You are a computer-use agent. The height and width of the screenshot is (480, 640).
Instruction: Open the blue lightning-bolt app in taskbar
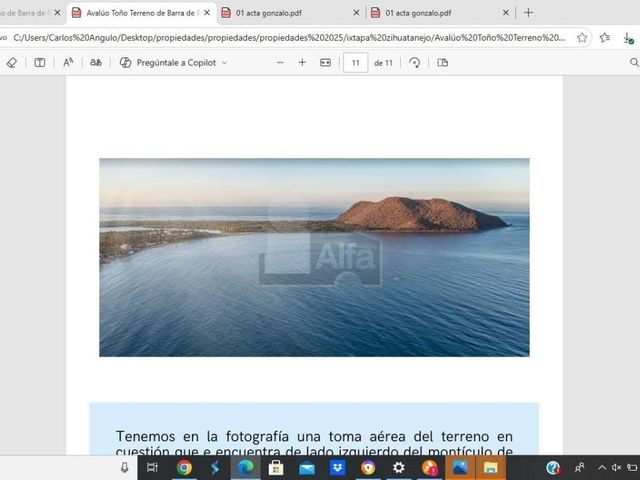pos(215,468)
